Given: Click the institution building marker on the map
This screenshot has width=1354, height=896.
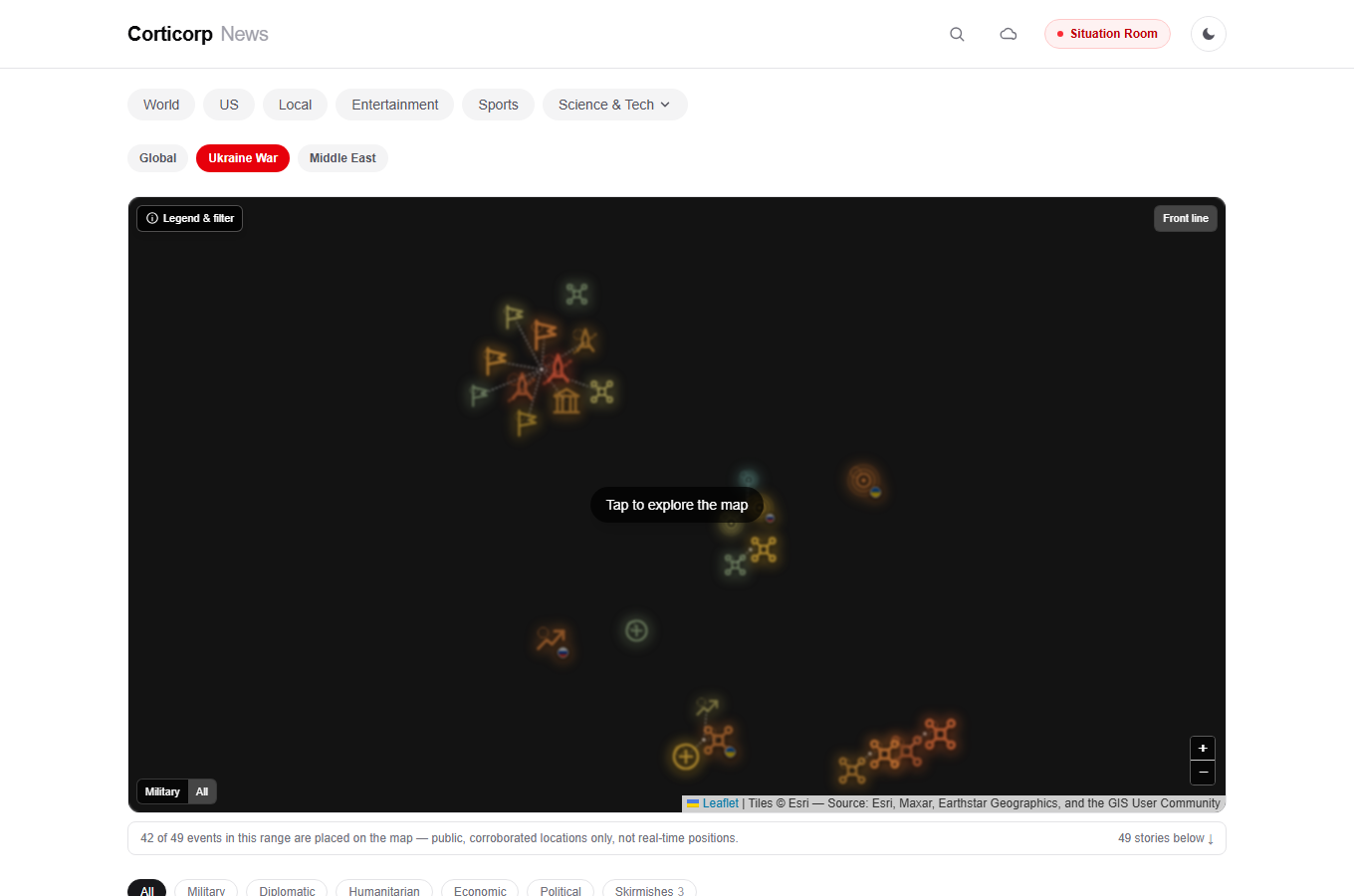Looking at the screenshot, I should click(566, 401).
